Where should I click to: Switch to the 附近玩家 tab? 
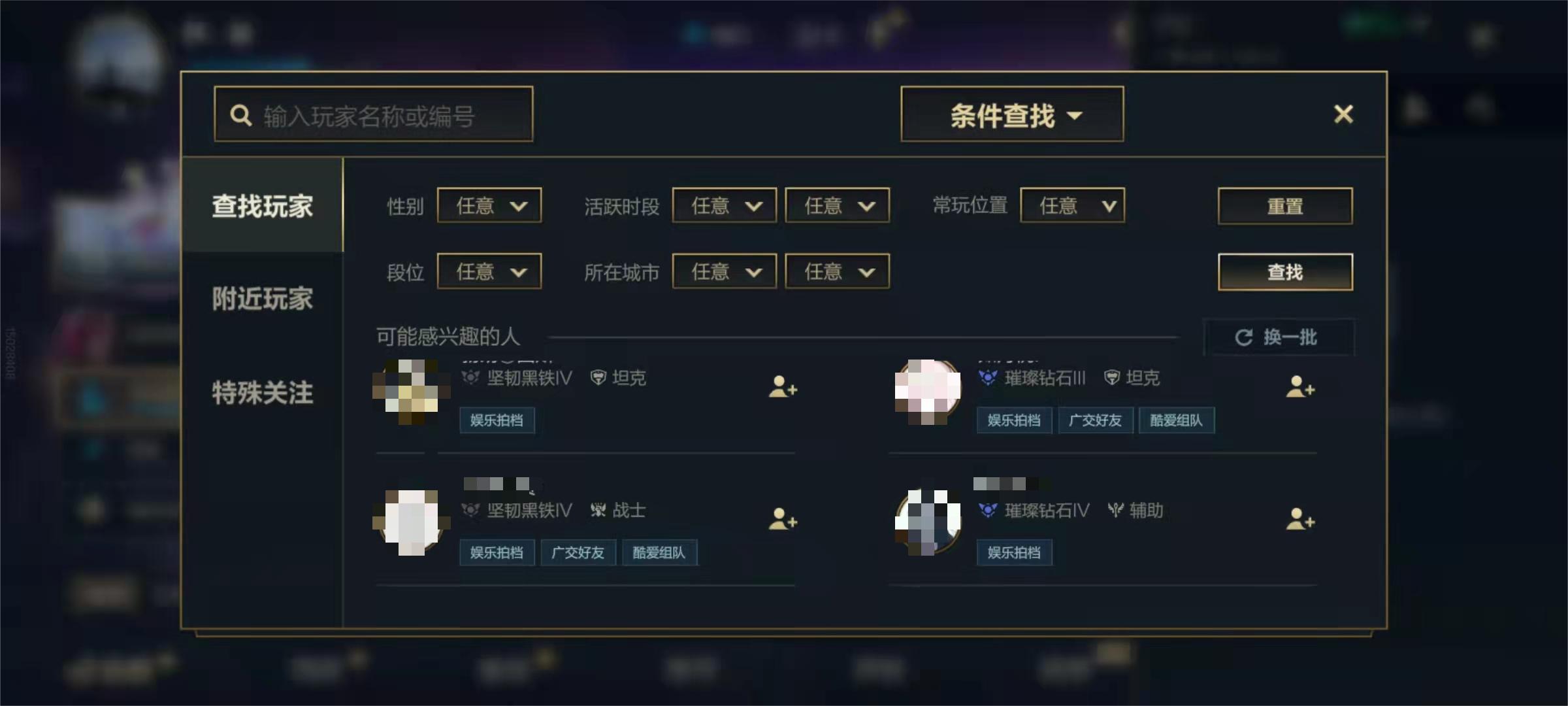click(x=262, y=299)
